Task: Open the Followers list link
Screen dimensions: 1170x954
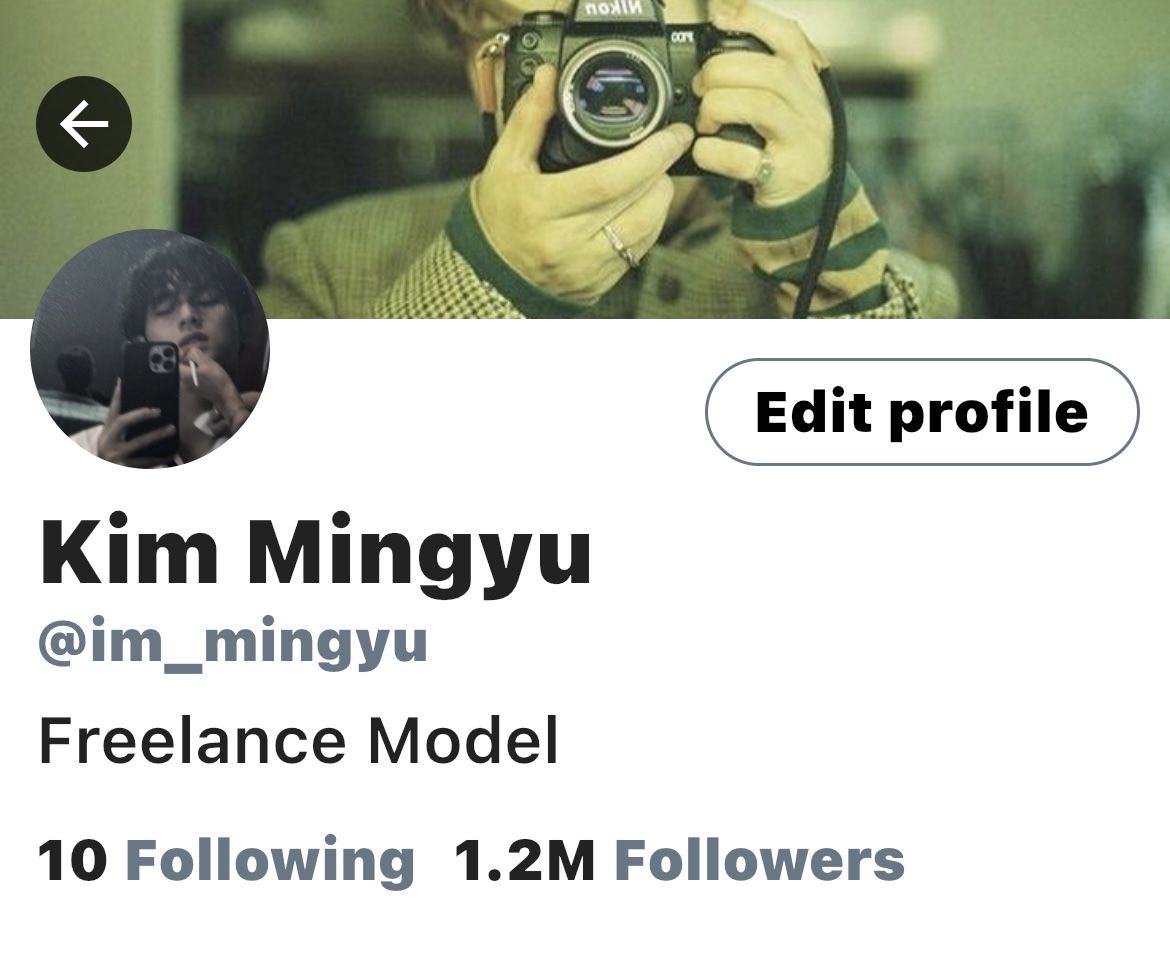Action: (759, 860)
